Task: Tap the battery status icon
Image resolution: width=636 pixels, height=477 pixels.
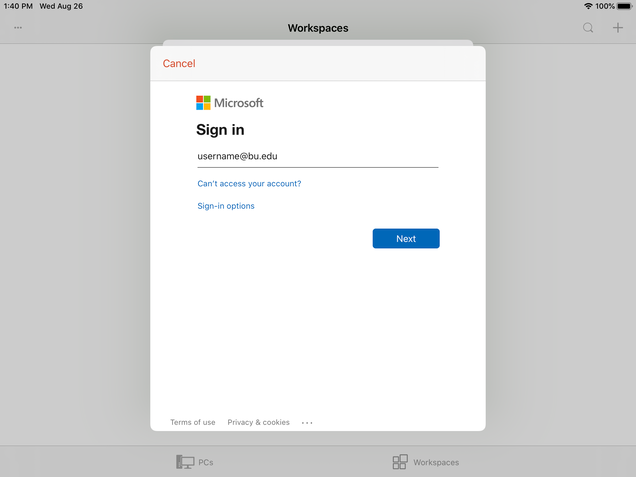Action: click(625, 6)
